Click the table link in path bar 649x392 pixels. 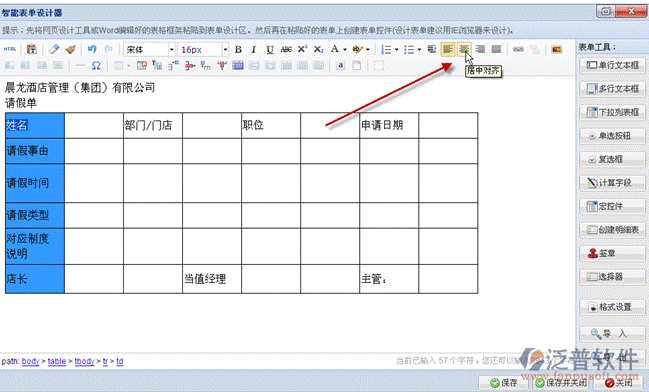click(57, 361)
